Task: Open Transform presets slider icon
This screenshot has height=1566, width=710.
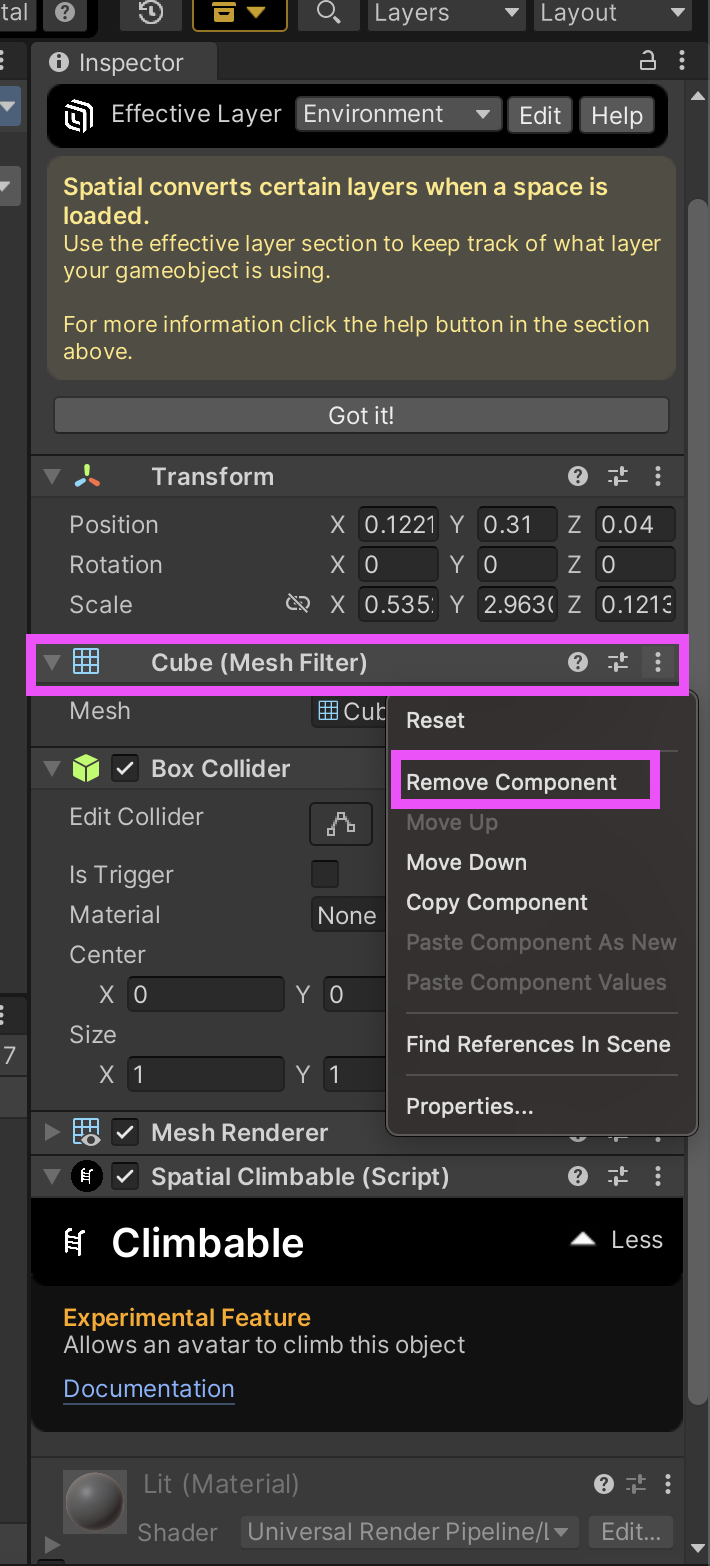Action: tap(618, 476)
